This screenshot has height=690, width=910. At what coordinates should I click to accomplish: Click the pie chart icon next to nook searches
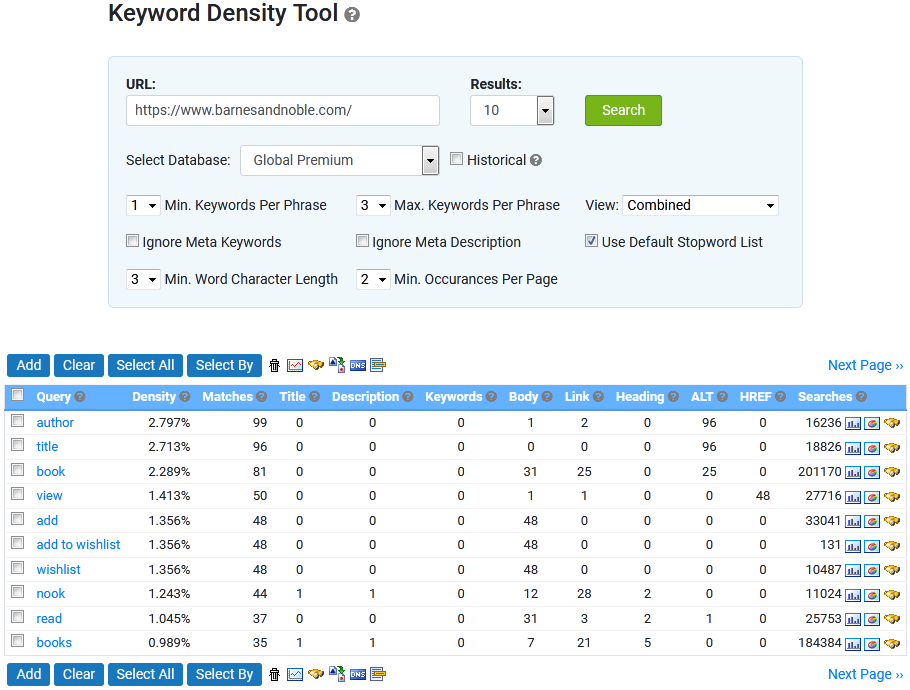[873, 593]
